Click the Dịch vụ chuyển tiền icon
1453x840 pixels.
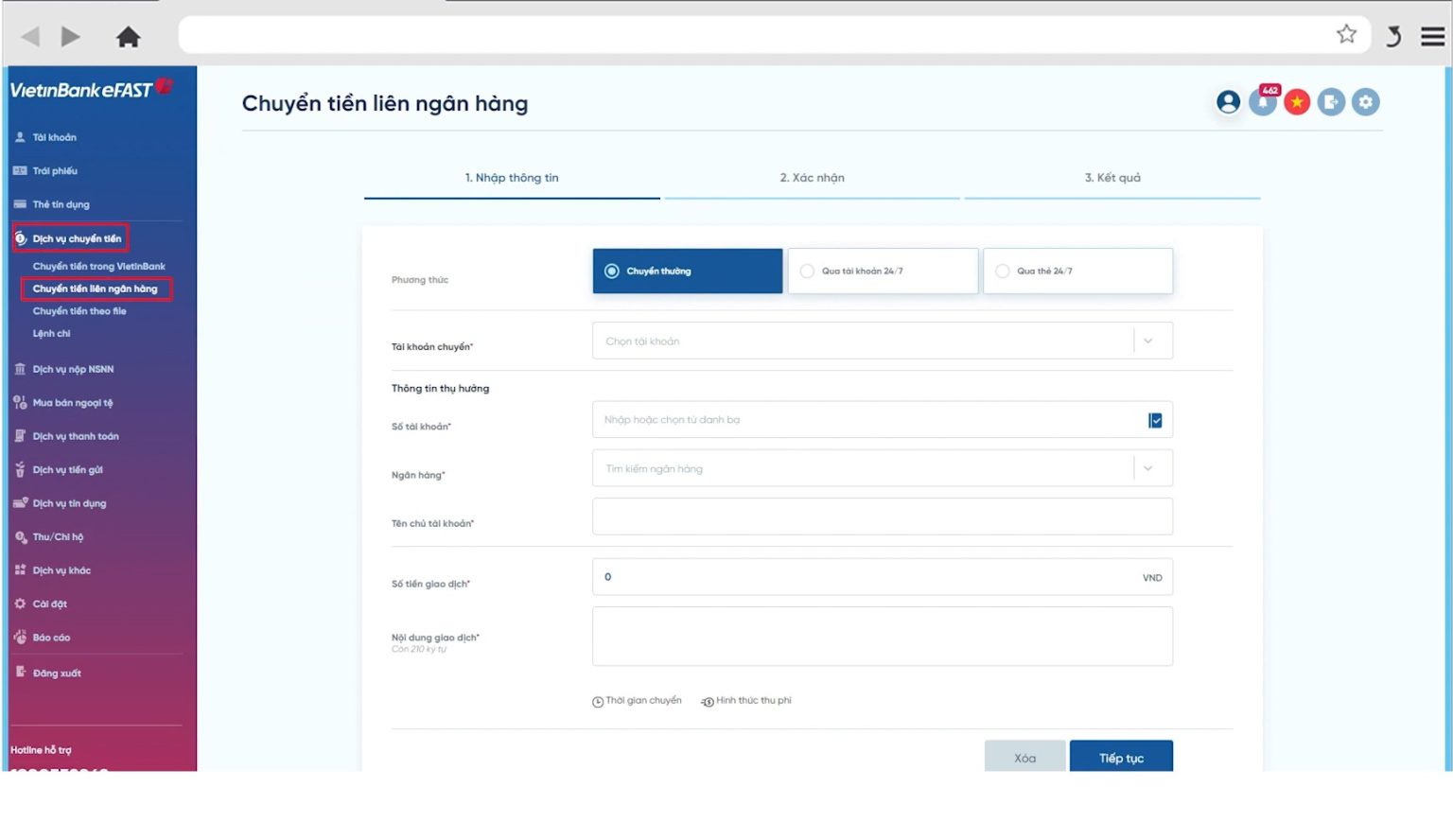21,237
